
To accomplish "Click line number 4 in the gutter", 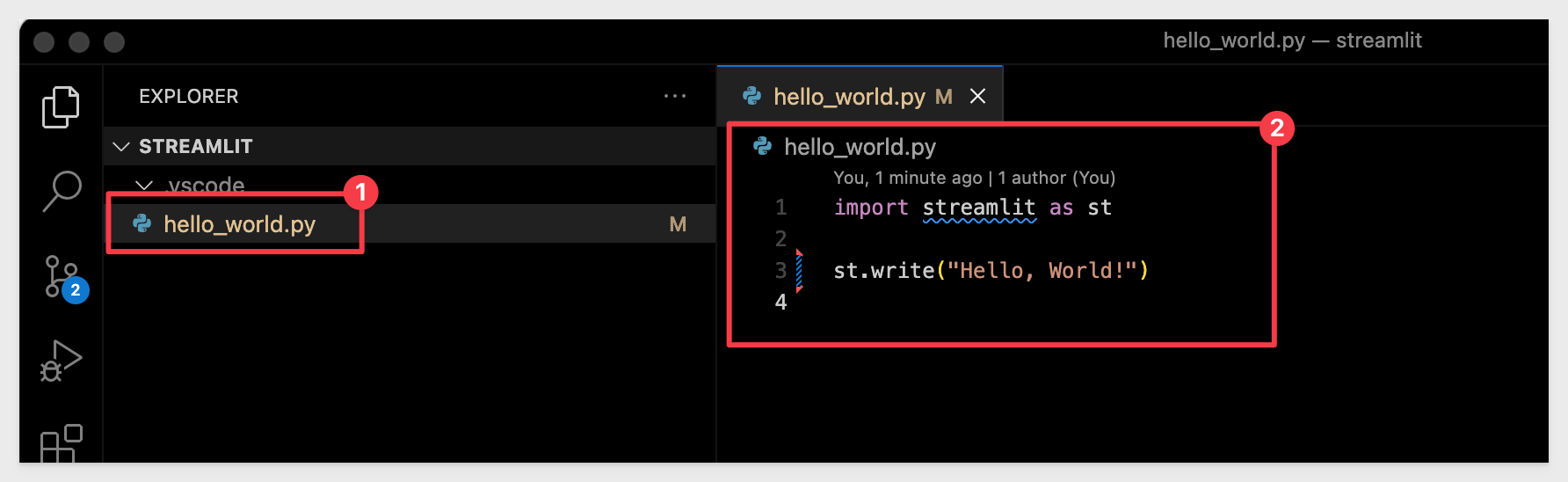I will 780,303.
